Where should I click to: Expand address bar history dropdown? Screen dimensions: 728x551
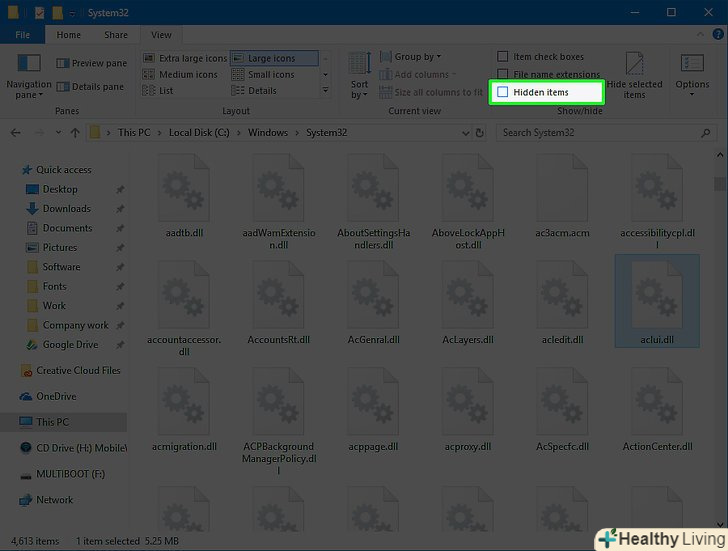click(x=466, y=133)
